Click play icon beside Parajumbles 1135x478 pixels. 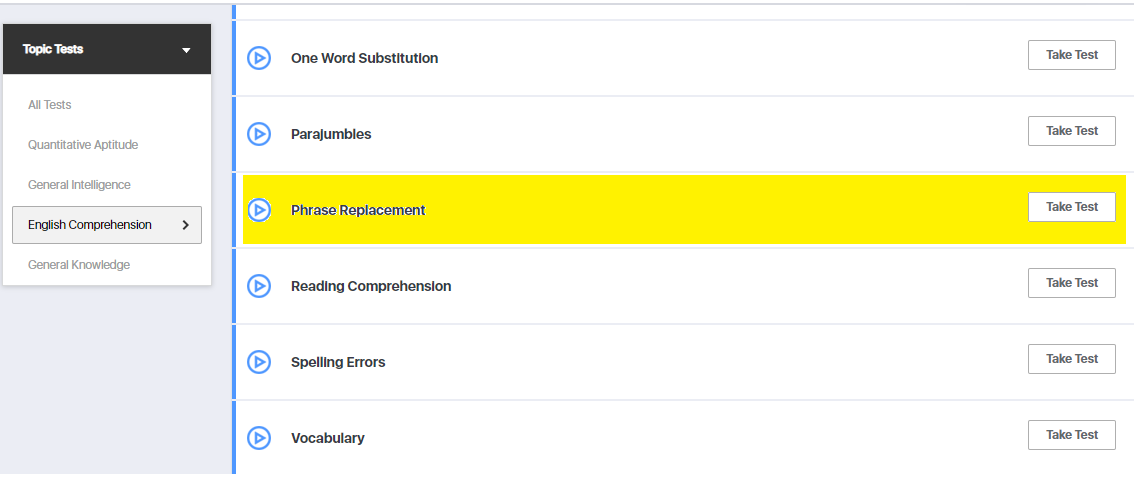[259, 134]
